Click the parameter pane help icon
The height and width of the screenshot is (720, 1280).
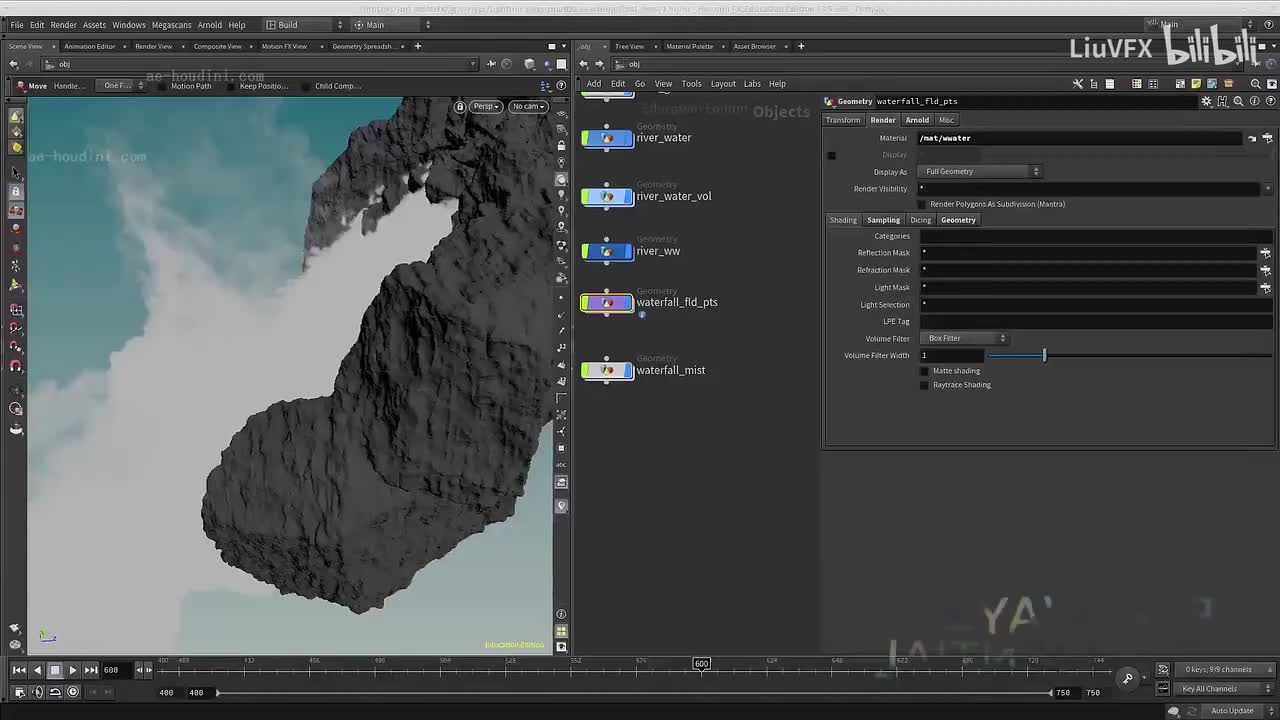(x=1270, y=101)
